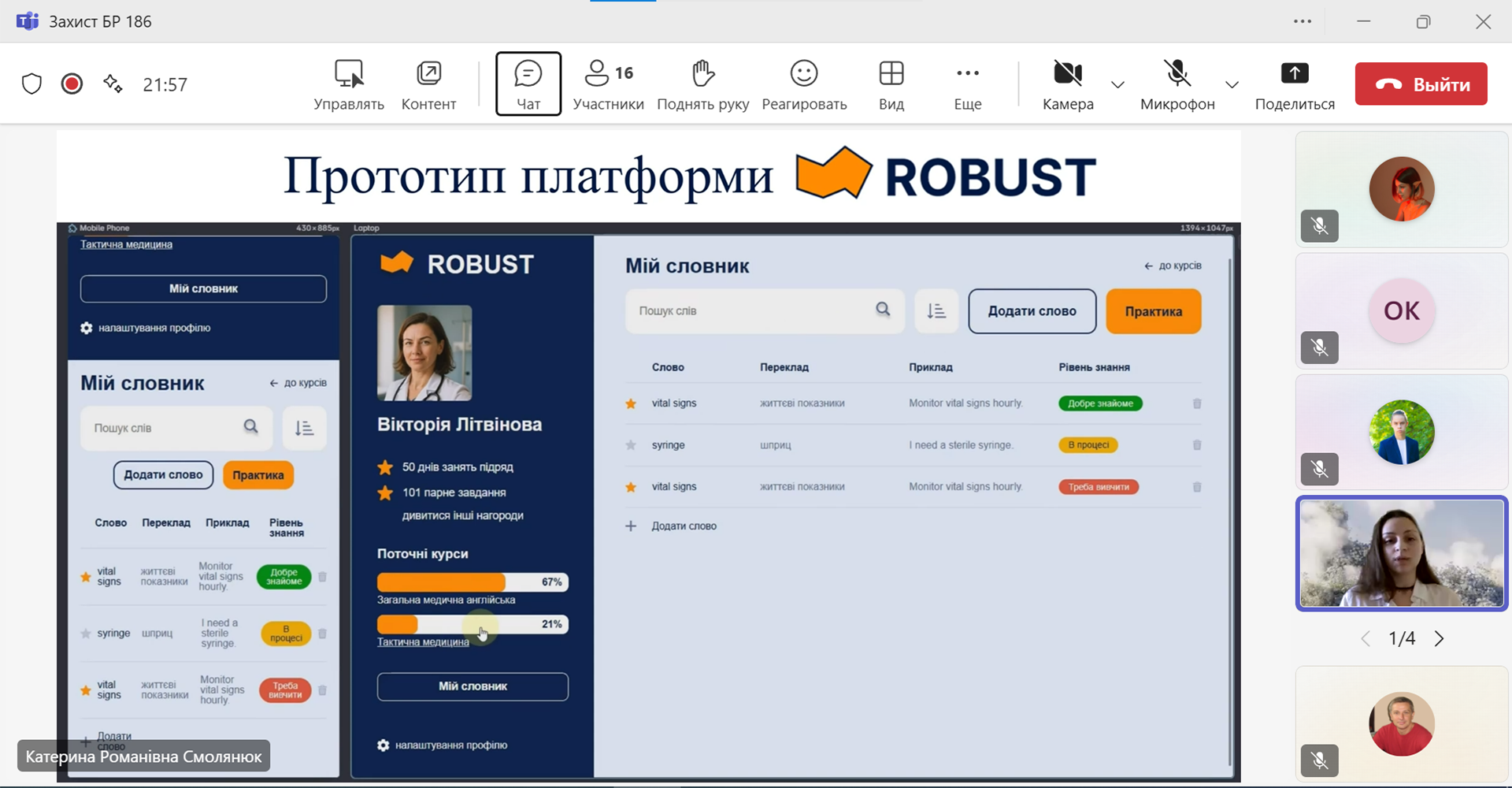Select the OK participant tile
This screenshot has height=788, width=1512.
[x=1401, y=310]
